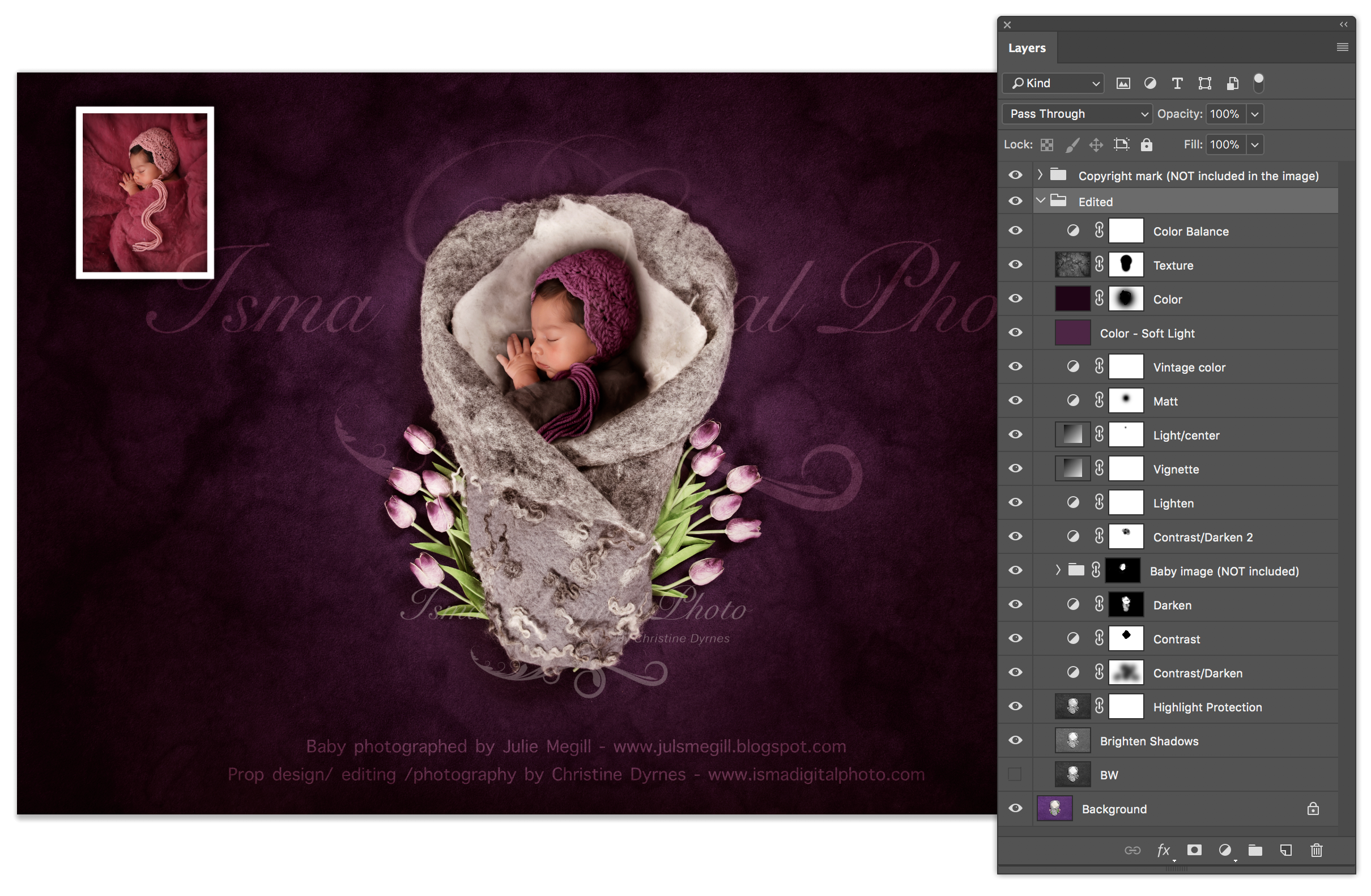Toggle visibility of Color Balance layer
Viewport: 1371px width, 896px height.
pyautogui.click(x=1016, y=231)
